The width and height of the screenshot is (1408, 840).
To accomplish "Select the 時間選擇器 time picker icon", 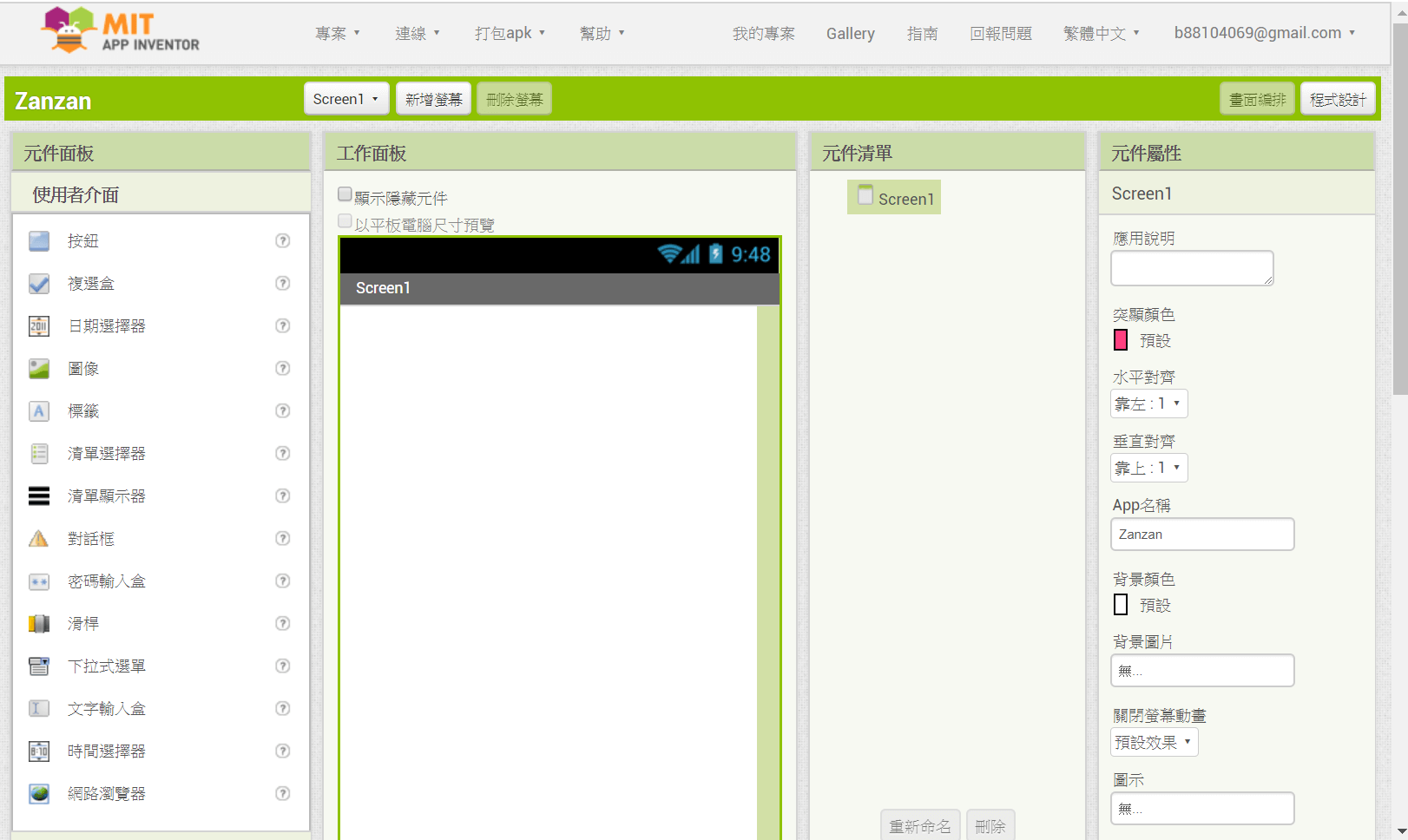I will point(39,751).
